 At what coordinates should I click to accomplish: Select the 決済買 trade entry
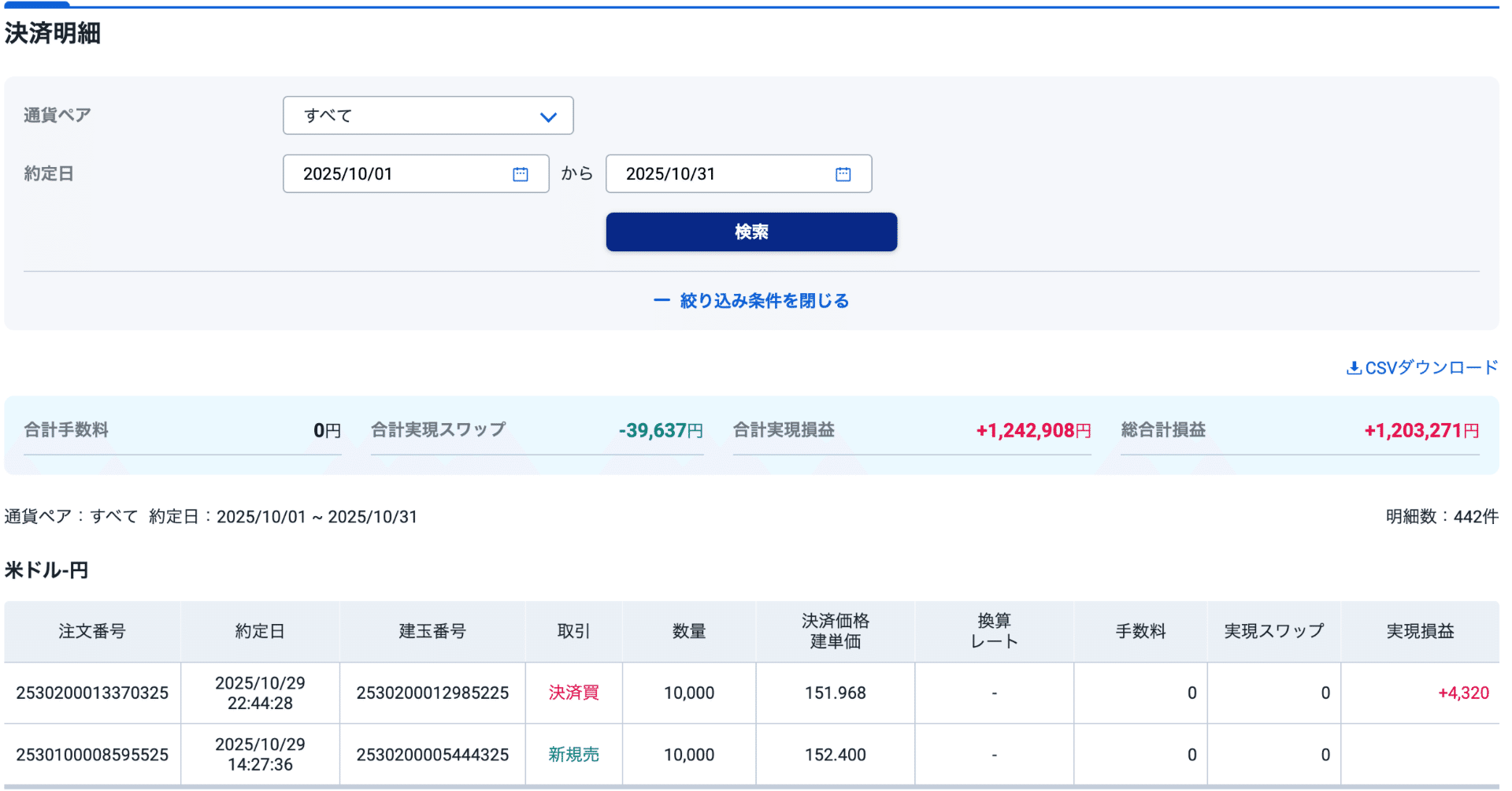(x=573, y=693)
